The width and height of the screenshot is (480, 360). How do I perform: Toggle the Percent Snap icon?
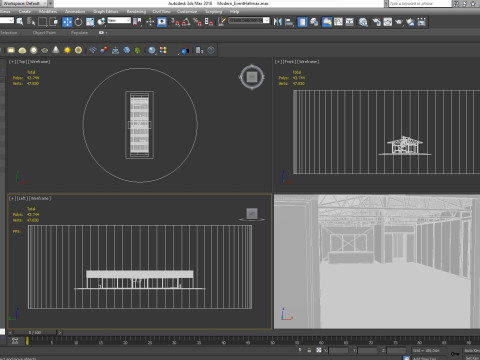(x=197, y=22)
